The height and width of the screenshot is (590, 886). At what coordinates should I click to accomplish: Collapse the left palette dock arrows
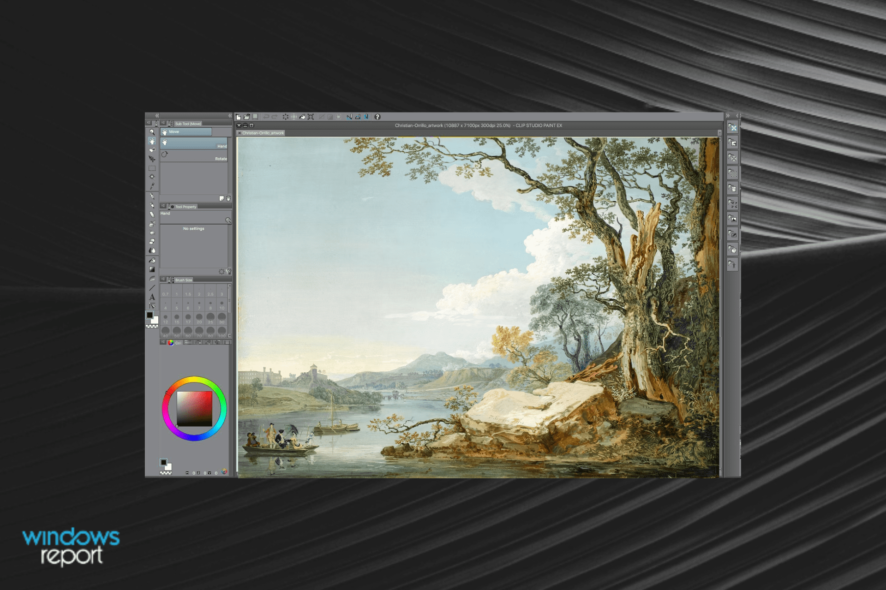pos(157,115)
